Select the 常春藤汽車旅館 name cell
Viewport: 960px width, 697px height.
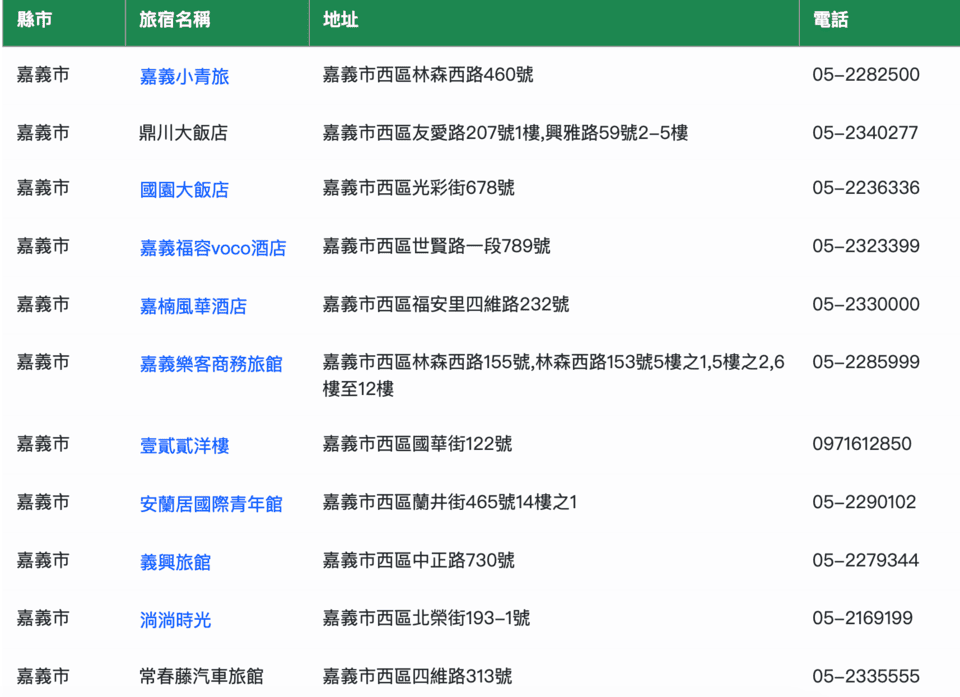coord(201,676)
